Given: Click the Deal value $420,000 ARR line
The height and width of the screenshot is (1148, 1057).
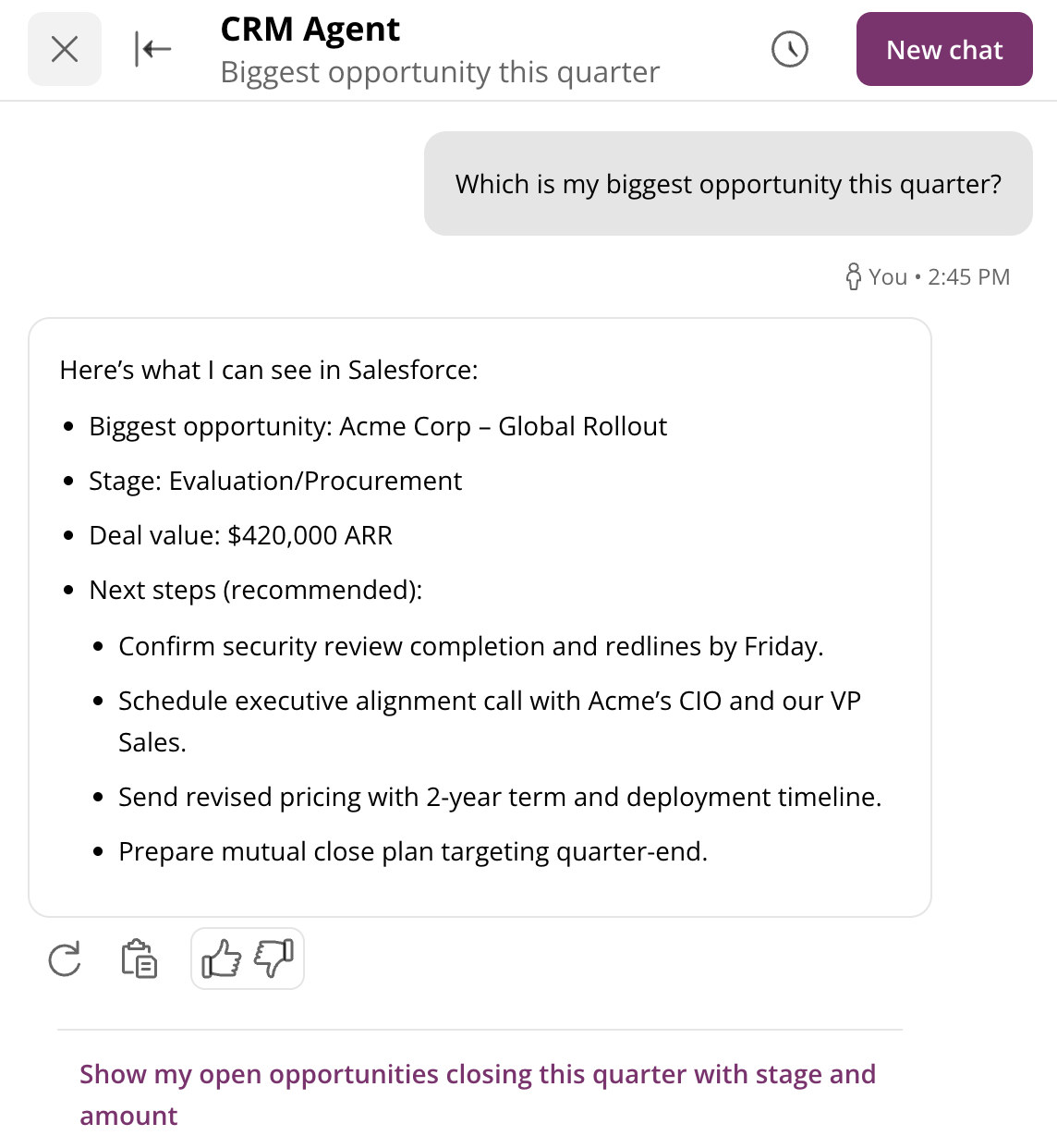Looking at the screenshot, I should click(x=241, y=535).
